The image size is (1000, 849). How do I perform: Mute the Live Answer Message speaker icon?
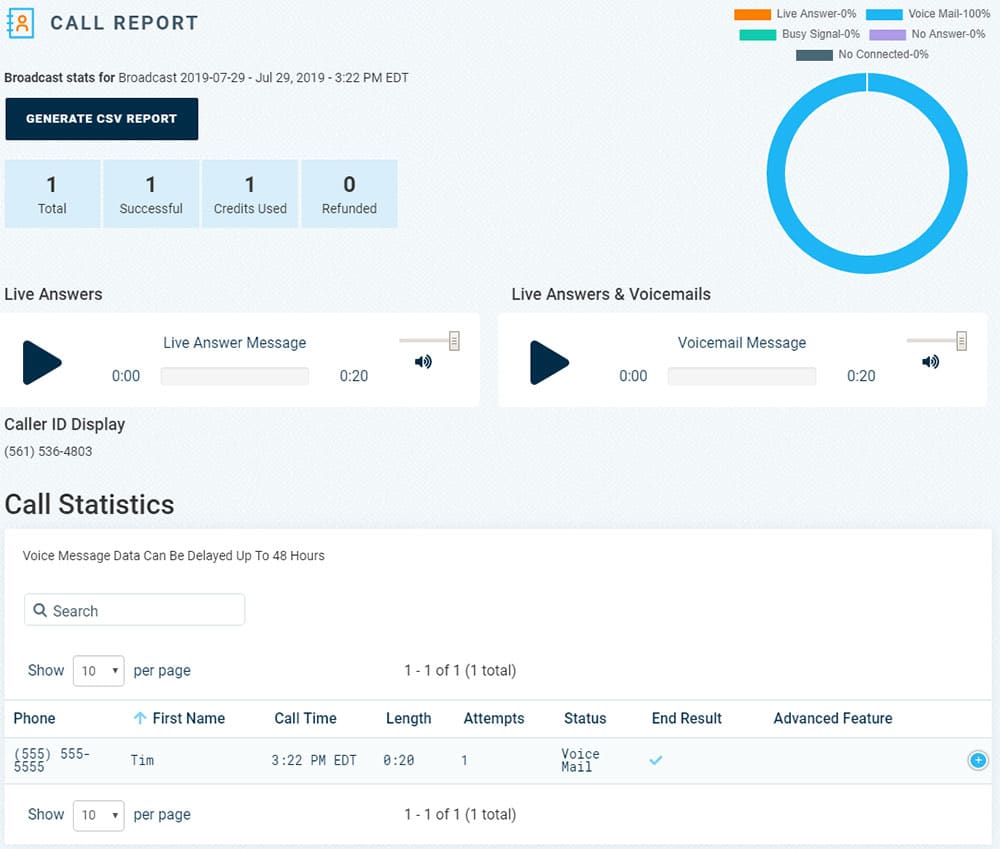[423, 362]
